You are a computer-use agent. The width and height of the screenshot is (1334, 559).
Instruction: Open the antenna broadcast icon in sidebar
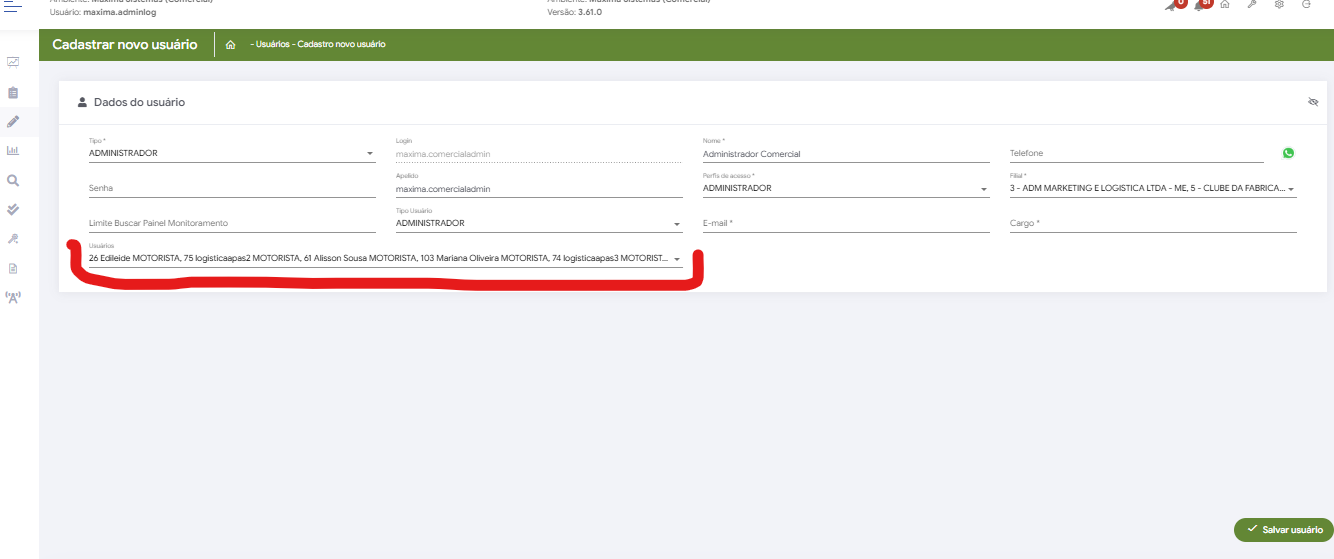[x=13, y=297]
